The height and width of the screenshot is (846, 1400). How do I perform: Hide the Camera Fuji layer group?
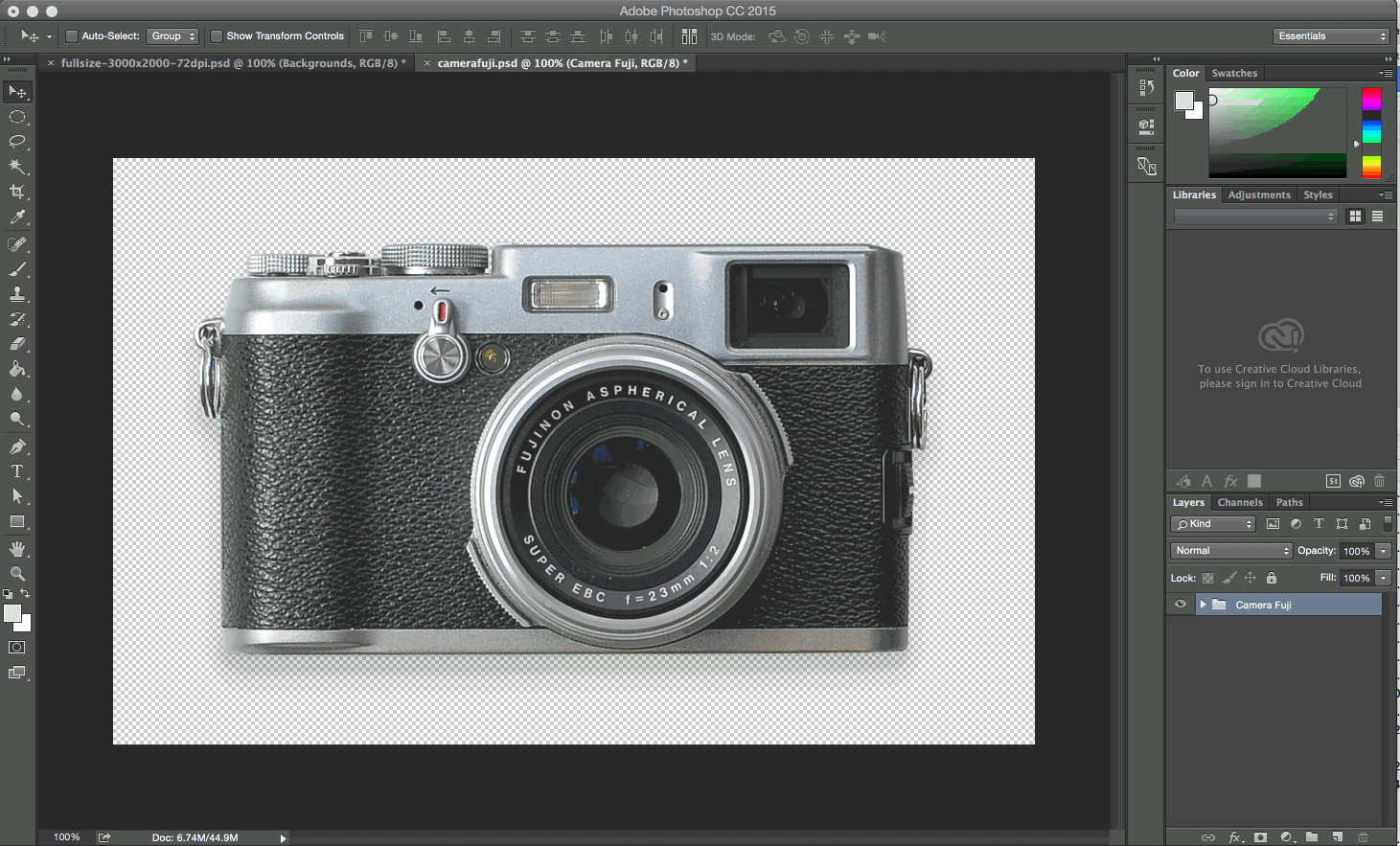coord(1181,605)
